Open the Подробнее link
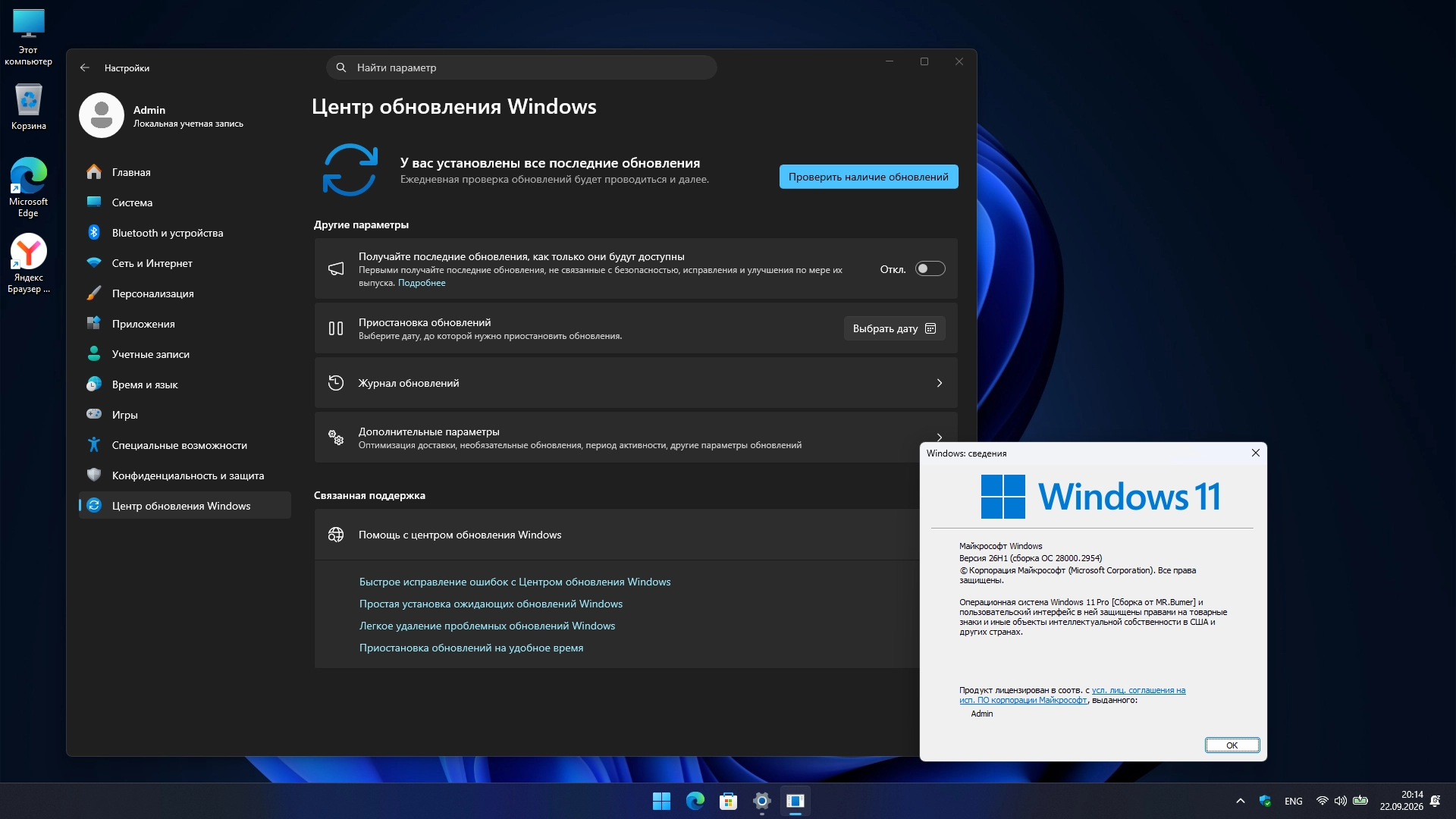 click(422, 283)
